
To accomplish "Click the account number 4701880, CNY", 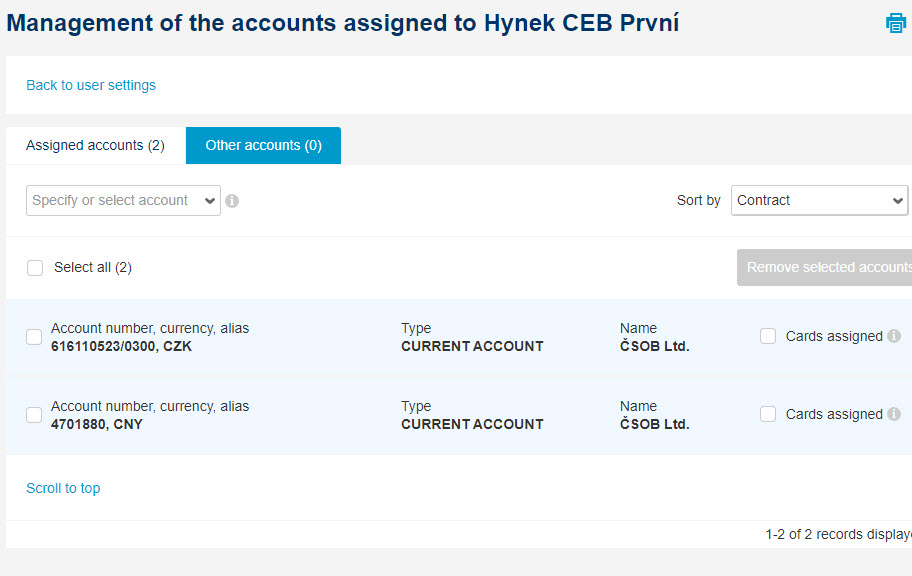I will (97, 424).
